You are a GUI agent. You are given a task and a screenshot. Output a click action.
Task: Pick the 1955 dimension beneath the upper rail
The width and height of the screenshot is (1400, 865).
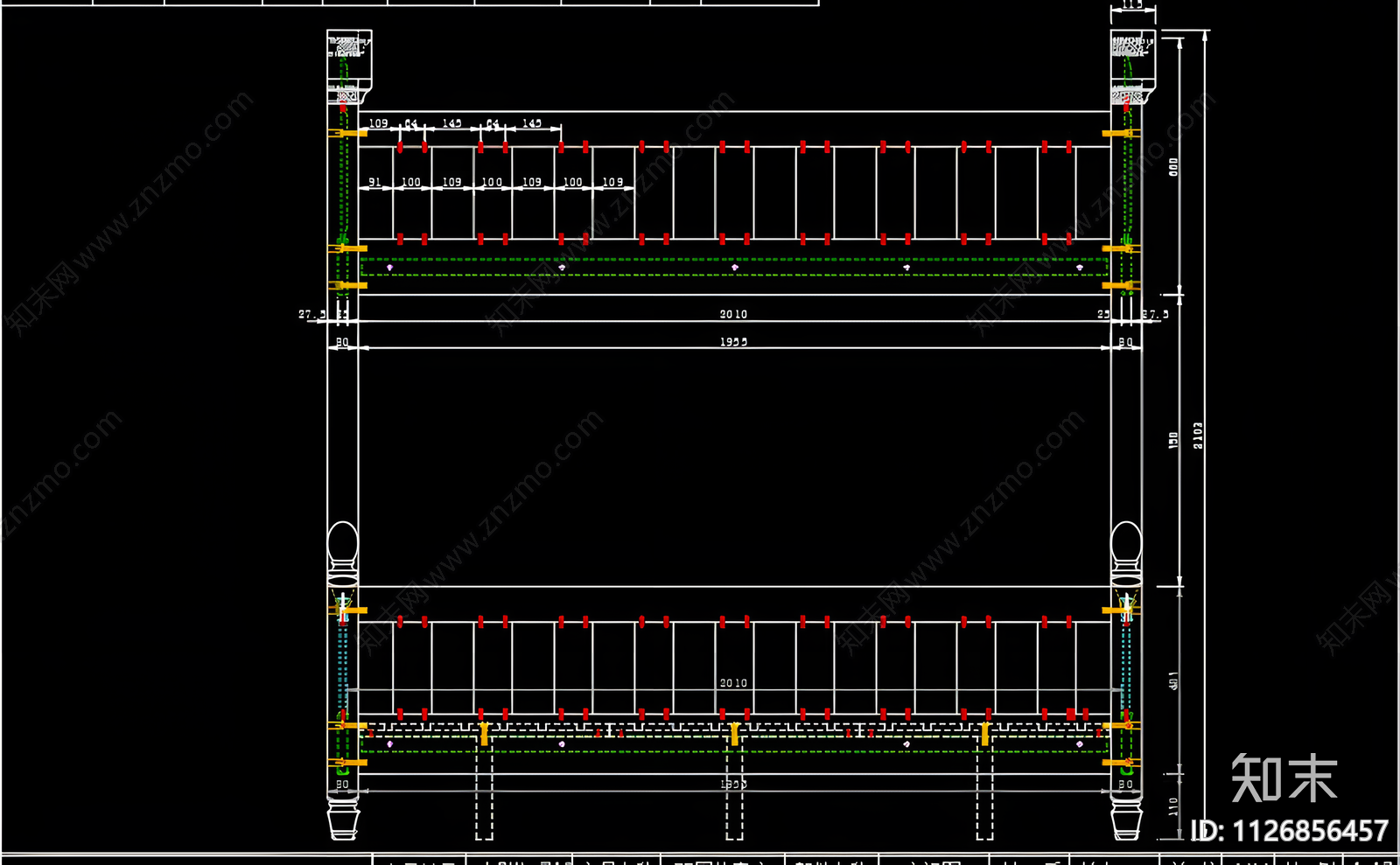(733, 342)
